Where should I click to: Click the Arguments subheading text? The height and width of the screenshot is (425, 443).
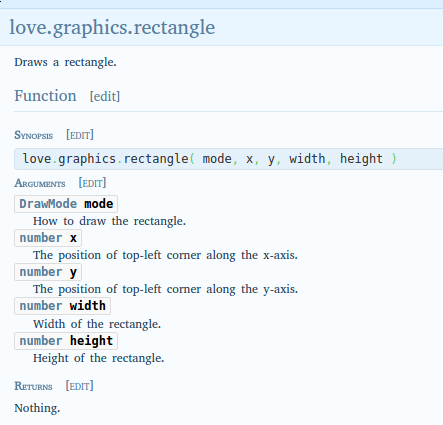click(x=40, y=183)
